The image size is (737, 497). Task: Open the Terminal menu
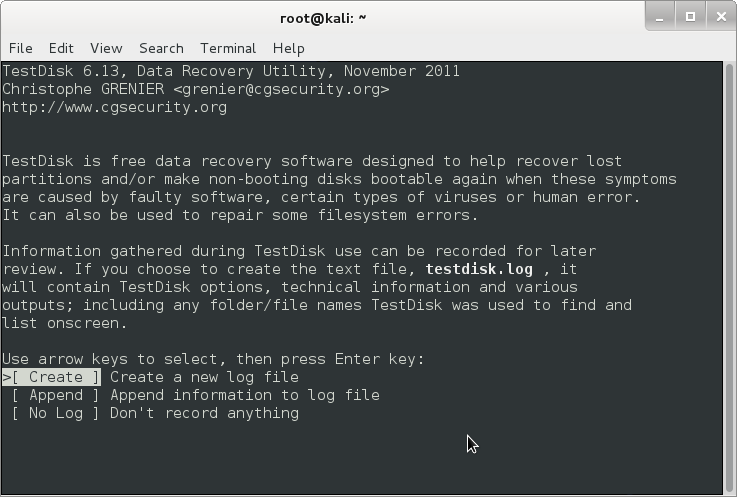(228, 48)
